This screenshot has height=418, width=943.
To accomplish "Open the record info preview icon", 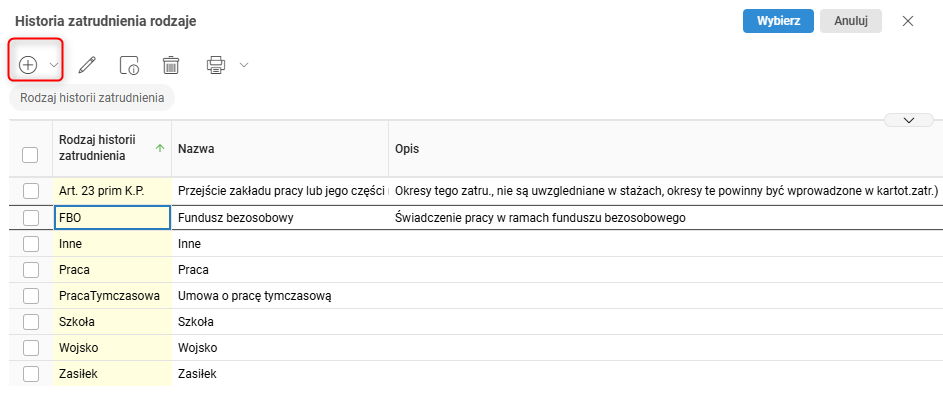I will 128,65.
